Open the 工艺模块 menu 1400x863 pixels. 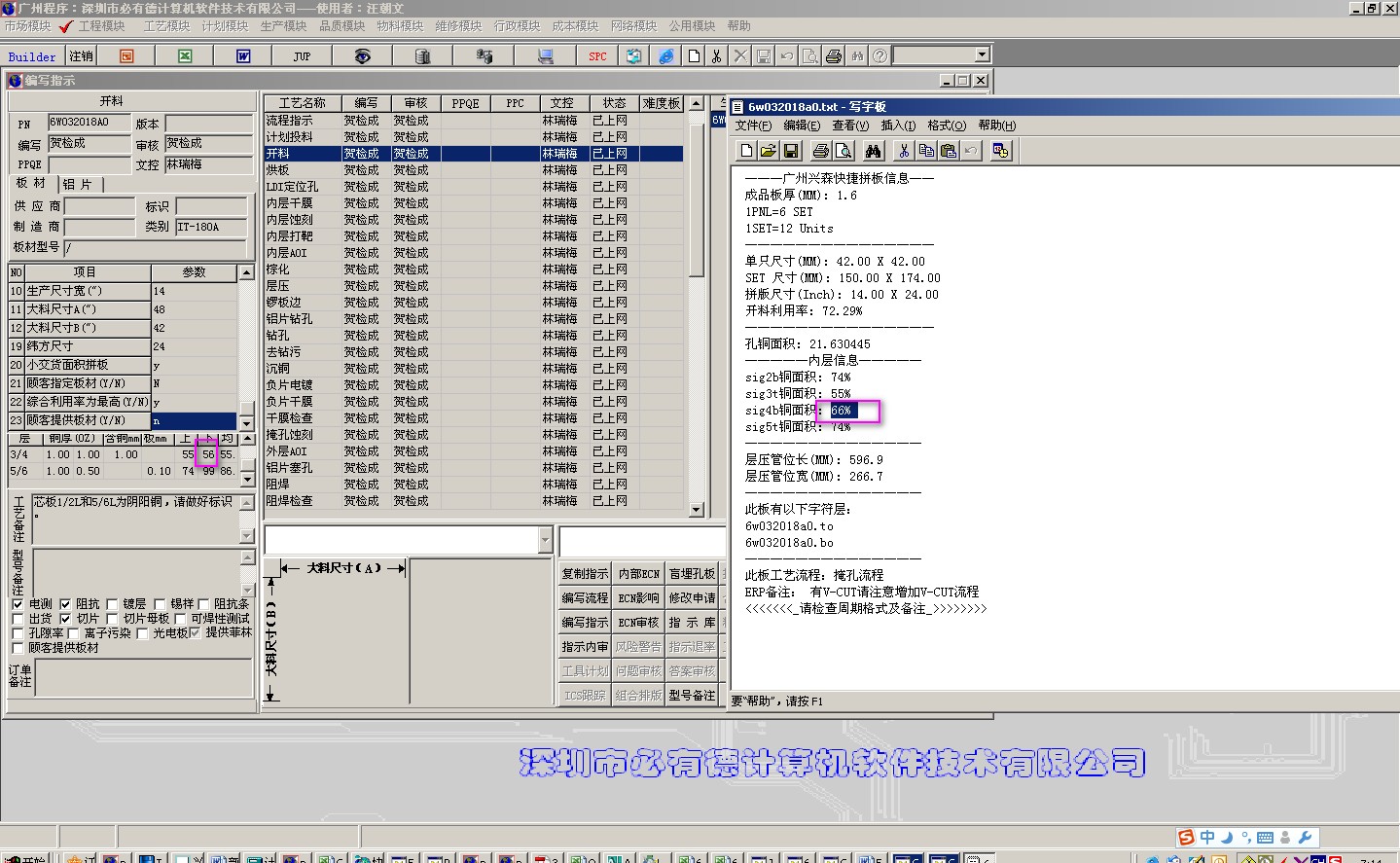[x=166, y=26]
